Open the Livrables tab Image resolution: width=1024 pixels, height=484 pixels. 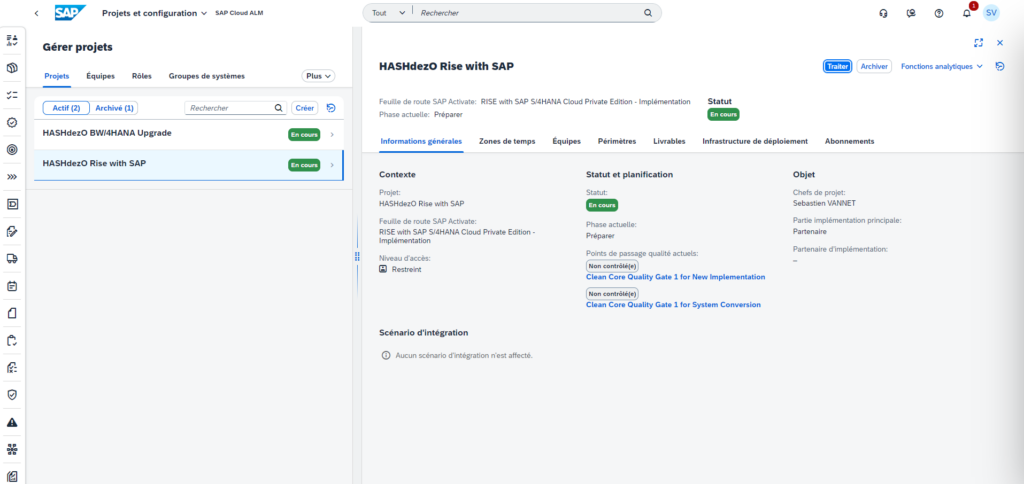coord(669,141)
